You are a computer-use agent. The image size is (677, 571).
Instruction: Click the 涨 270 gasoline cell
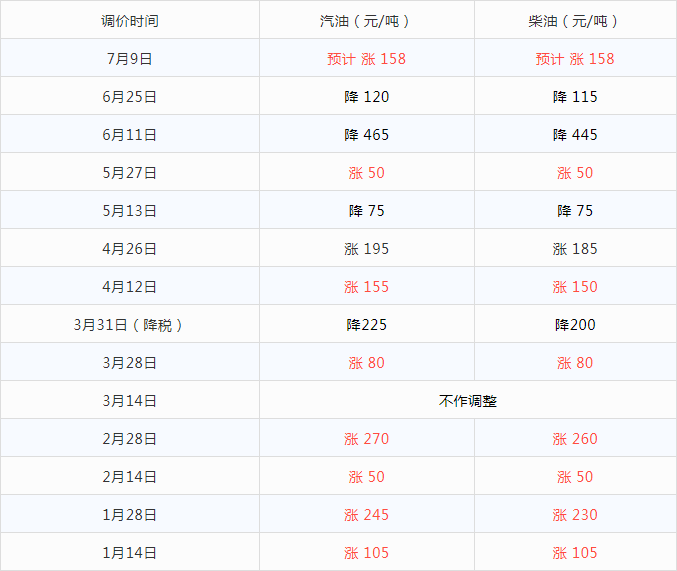[366, 439]
